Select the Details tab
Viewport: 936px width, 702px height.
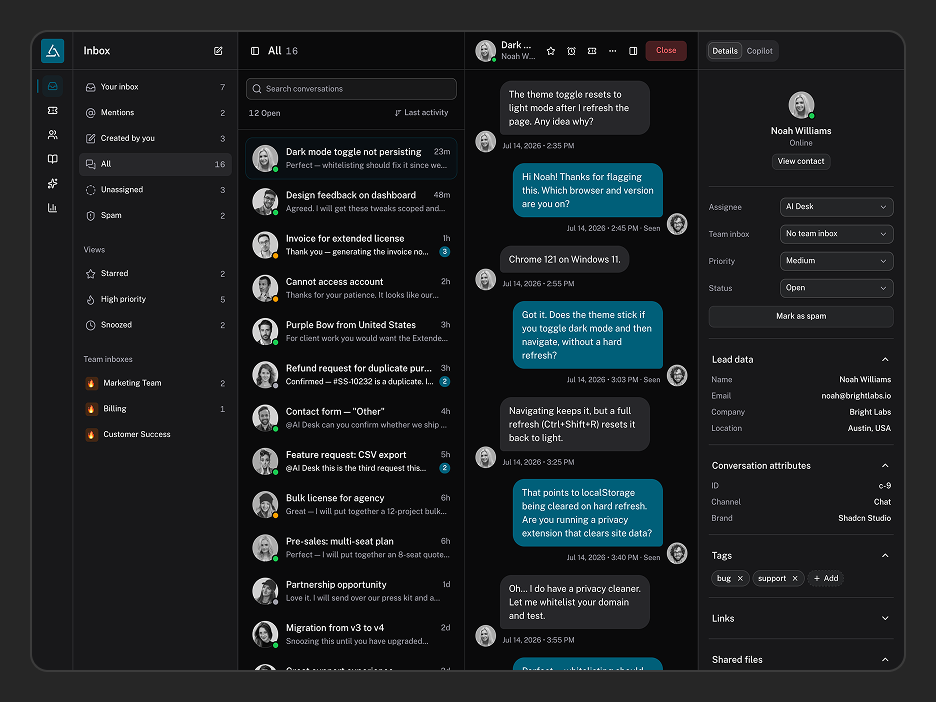pos(725,51)
